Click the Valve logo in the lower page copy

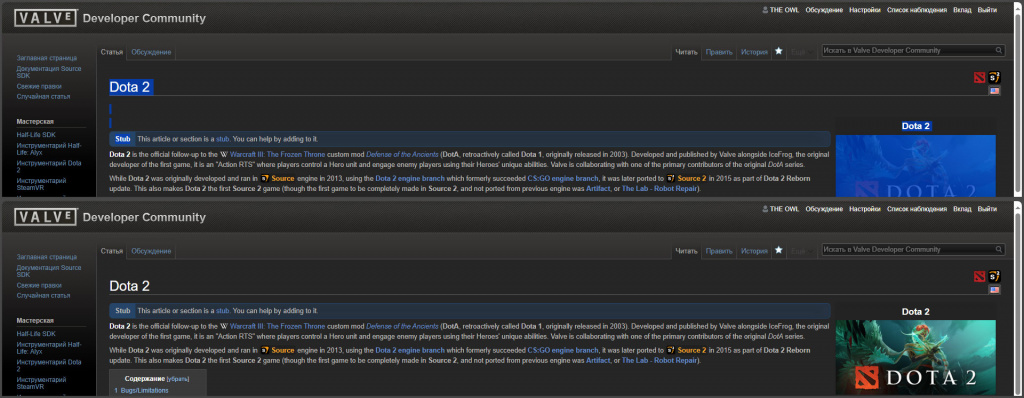(46, 217)
